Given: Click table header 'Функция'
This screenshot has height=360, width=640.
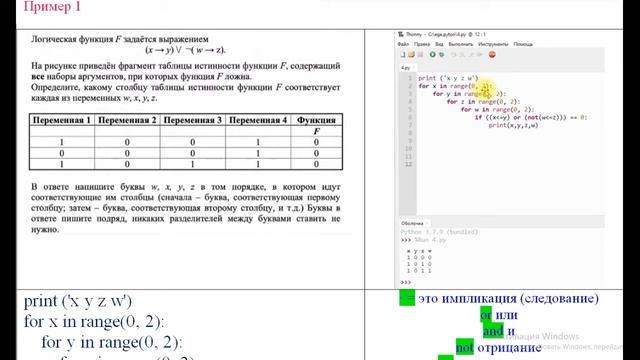Looking at the screenshot, I should (316, 120).
